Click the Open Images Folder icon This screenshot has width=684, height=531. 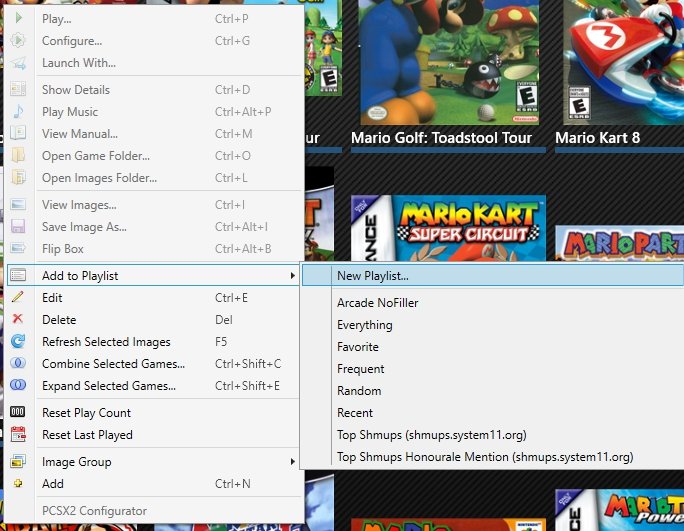tap(18, 177)
